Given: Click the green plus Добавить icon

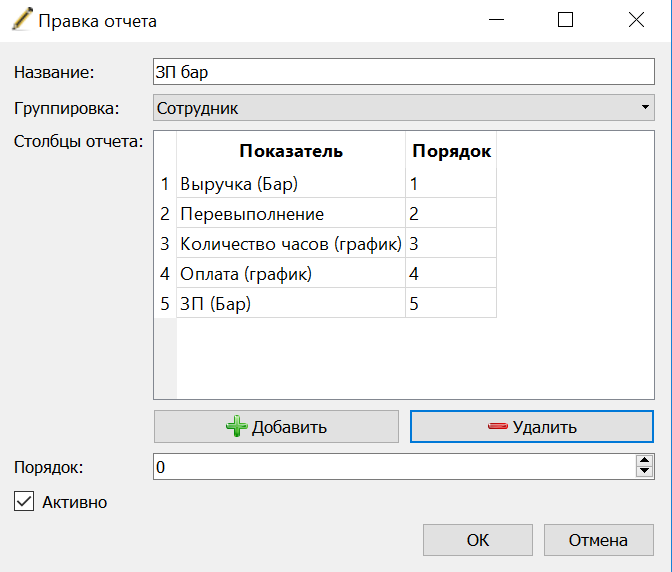Looking at the screenshot, I should (237, 426).
